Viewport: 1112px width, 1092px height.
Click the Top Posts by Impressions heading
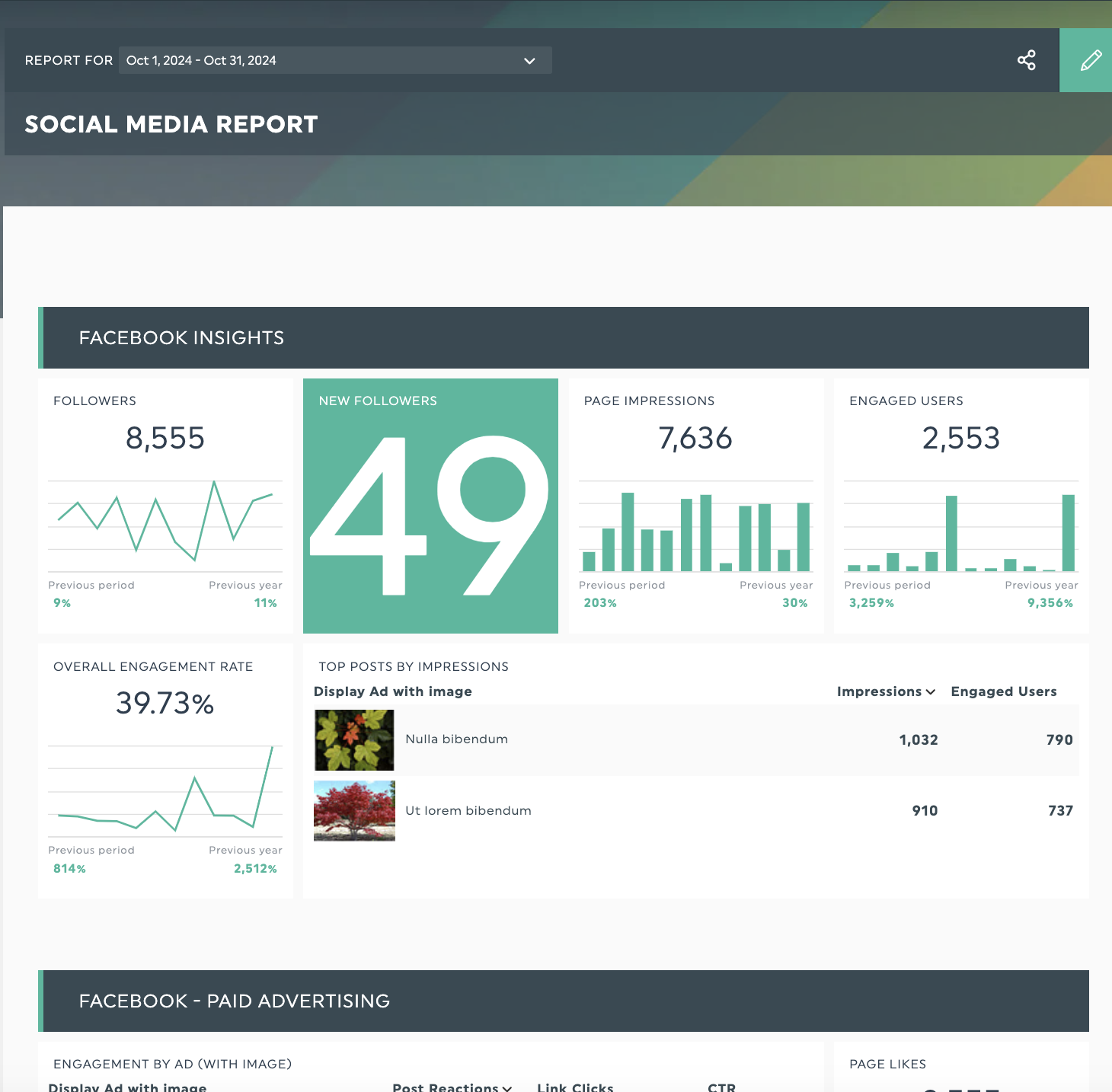point(414,666)
